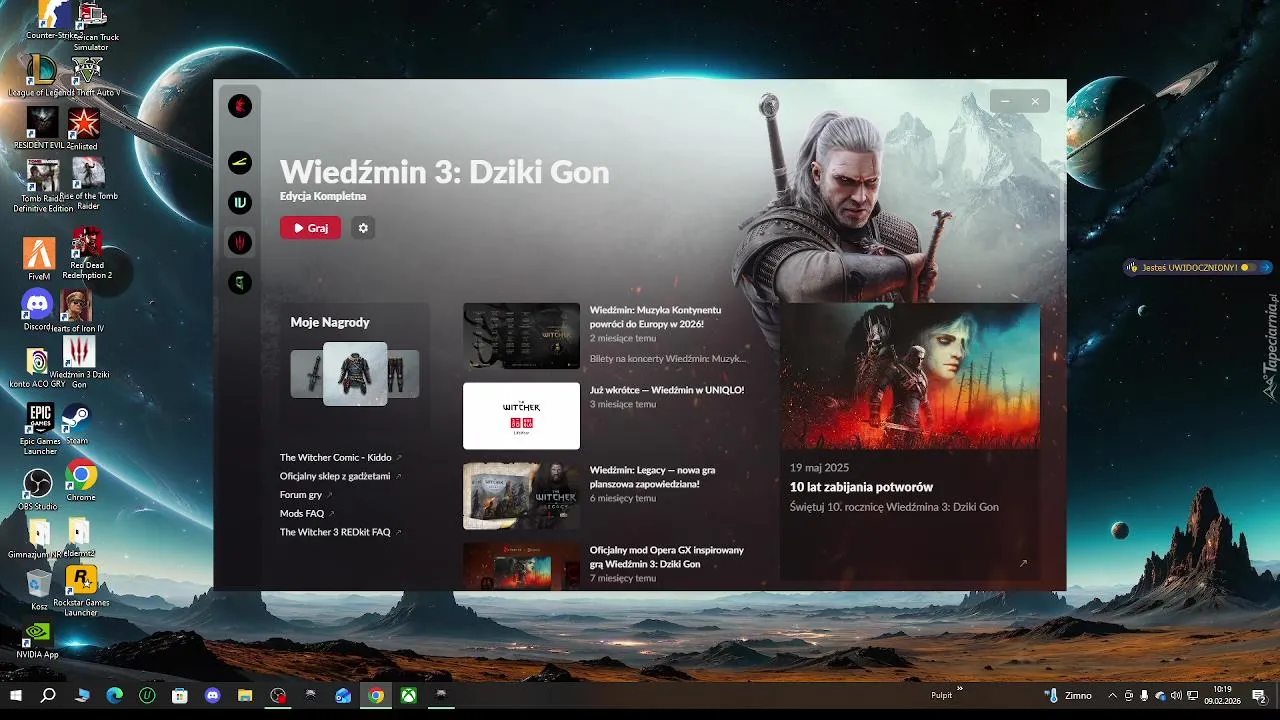Open Red Dead Redemption 2 desktop shortcut
Screen dimensions: 1280x720
[87, 253]
